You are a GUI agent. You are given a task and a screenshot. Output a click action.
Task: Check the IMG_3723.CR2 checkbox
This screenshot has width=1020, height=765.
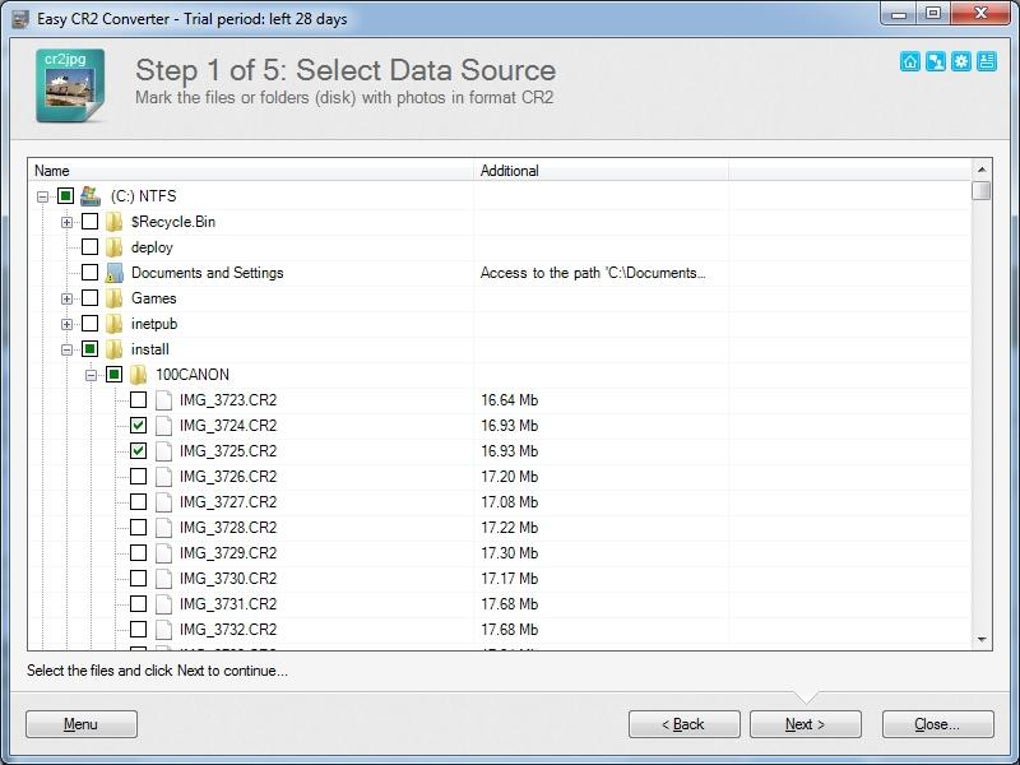pyautogui.click(x=139, y=400)
